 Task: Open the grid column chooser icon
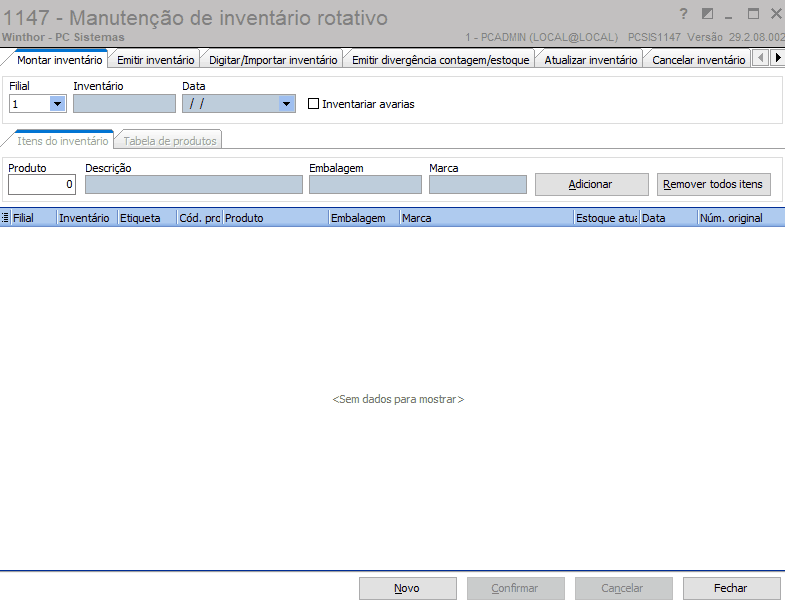(5, 218)
